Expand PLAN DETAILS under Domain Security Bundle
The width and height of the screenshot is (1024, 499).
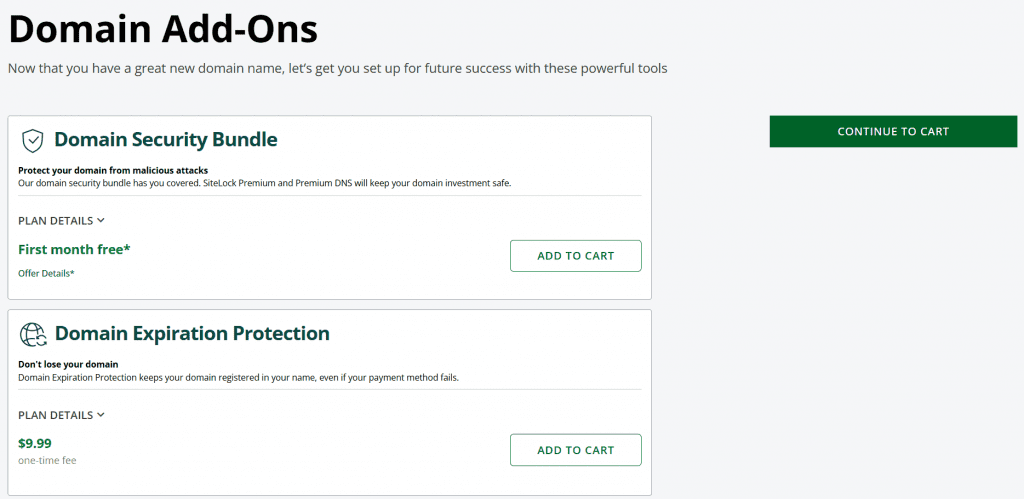click(61, 221)
